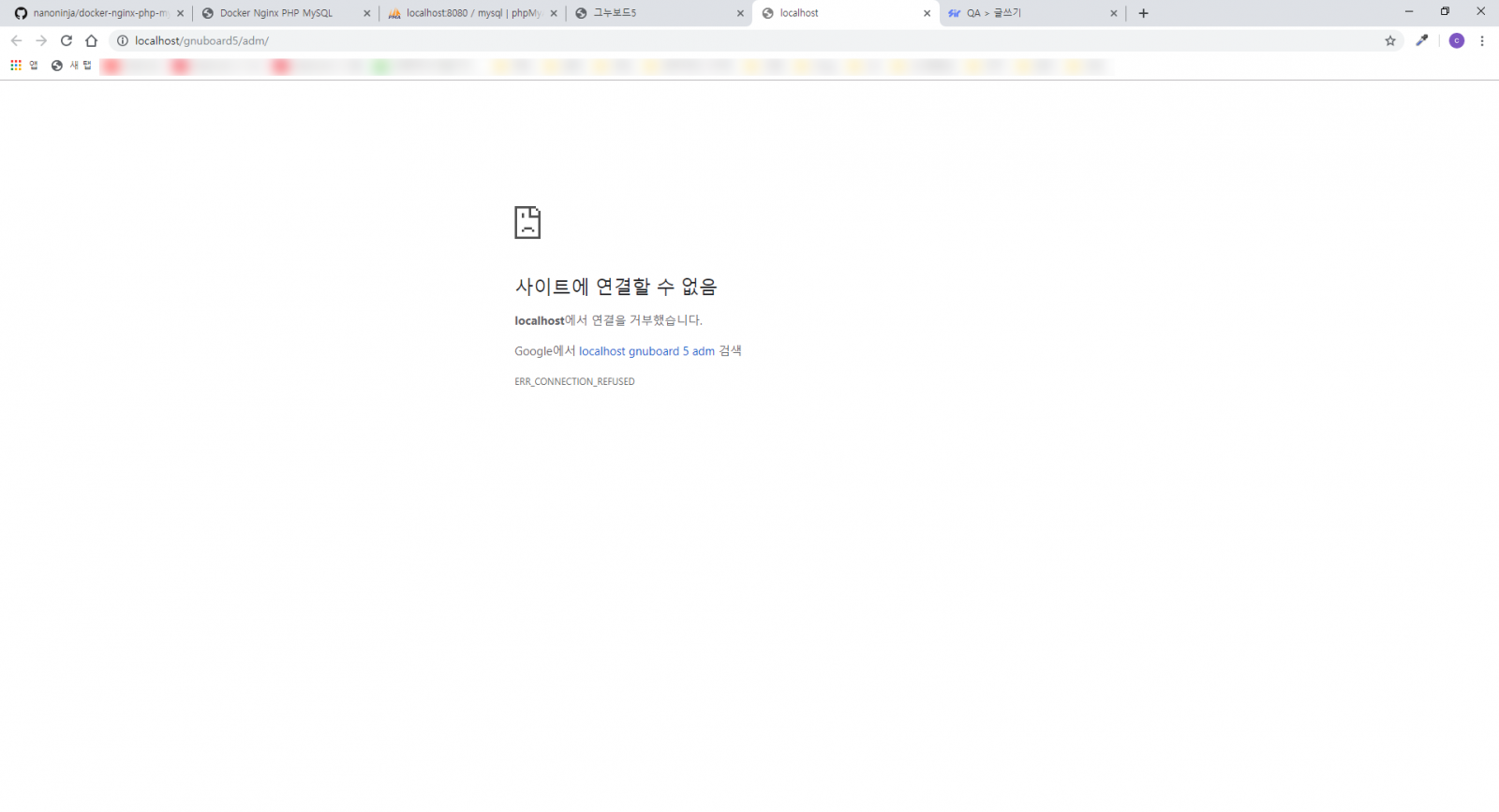Open the 새 탭 bookmark

point(72,66)
